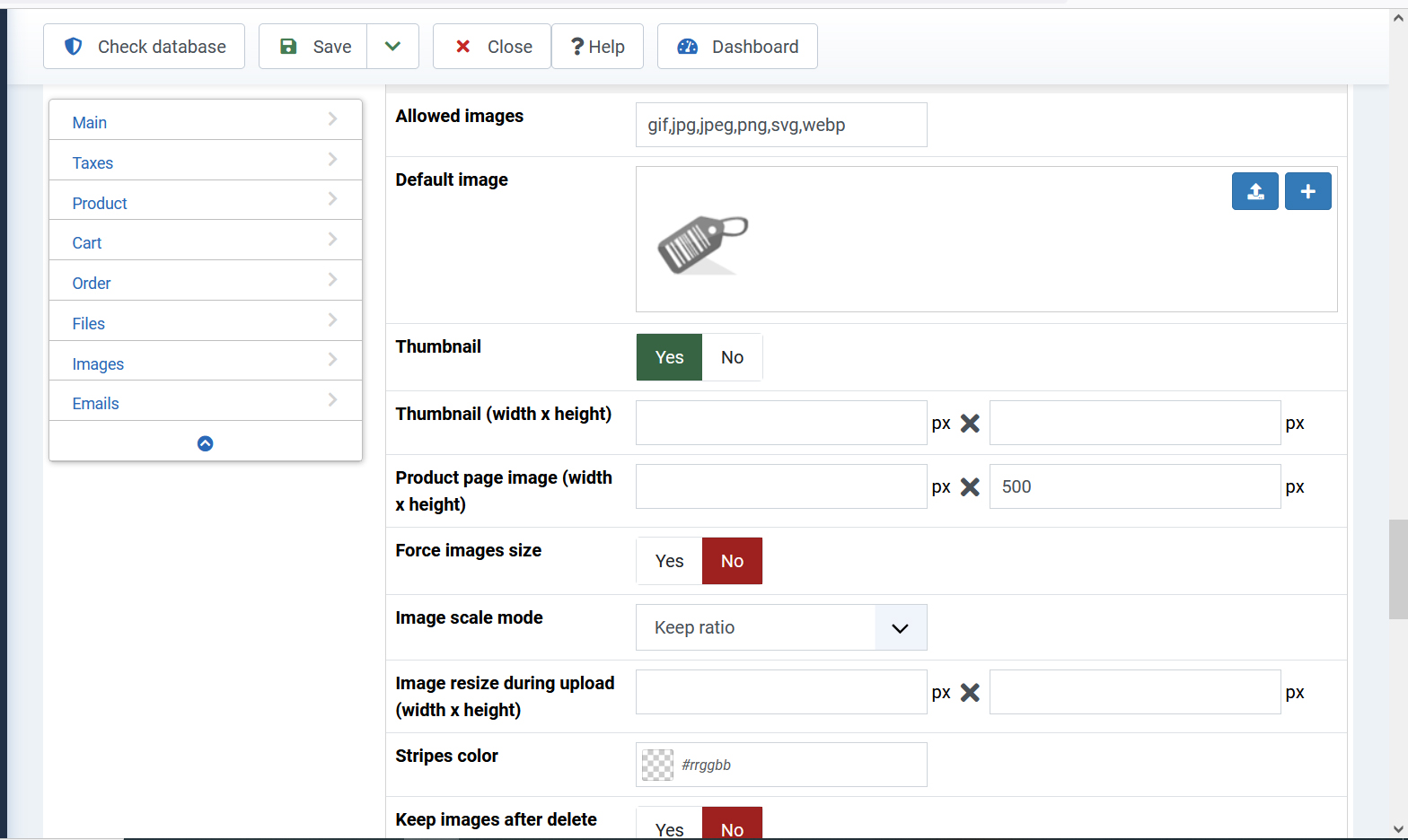
Task: Expand the Product section chevron
Action: [x=332, y=199]
